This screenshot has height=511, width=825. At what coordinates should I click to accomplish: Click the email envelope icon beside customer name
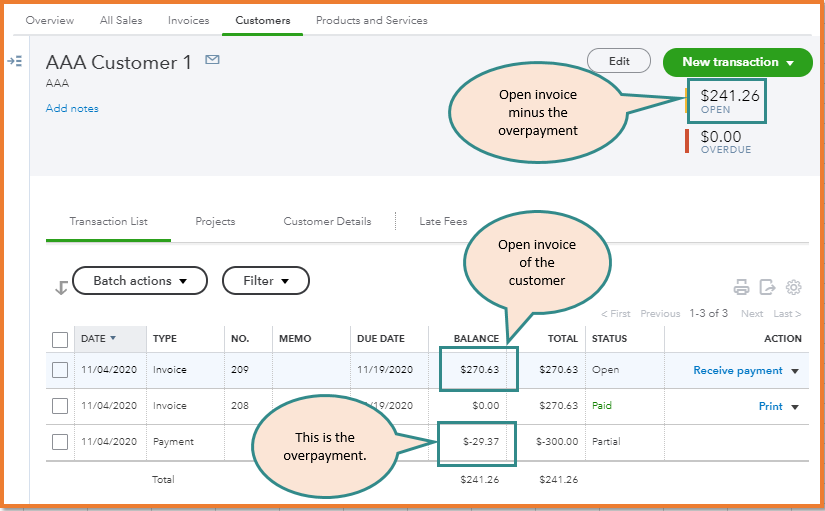[212, 59]
